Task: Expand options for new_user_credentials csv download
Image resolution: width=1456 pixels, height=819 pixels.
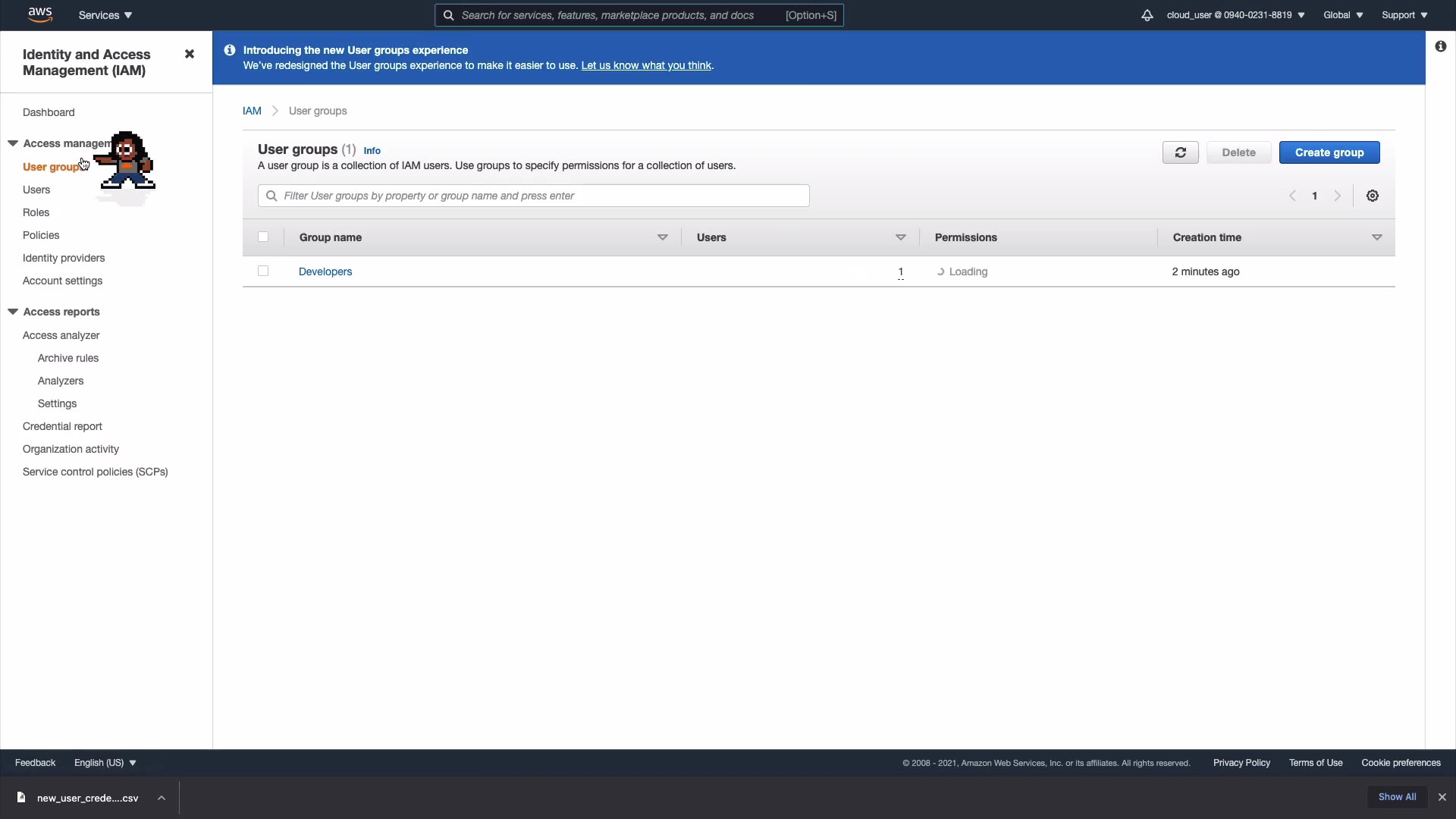Action: [x=162, y=798]
